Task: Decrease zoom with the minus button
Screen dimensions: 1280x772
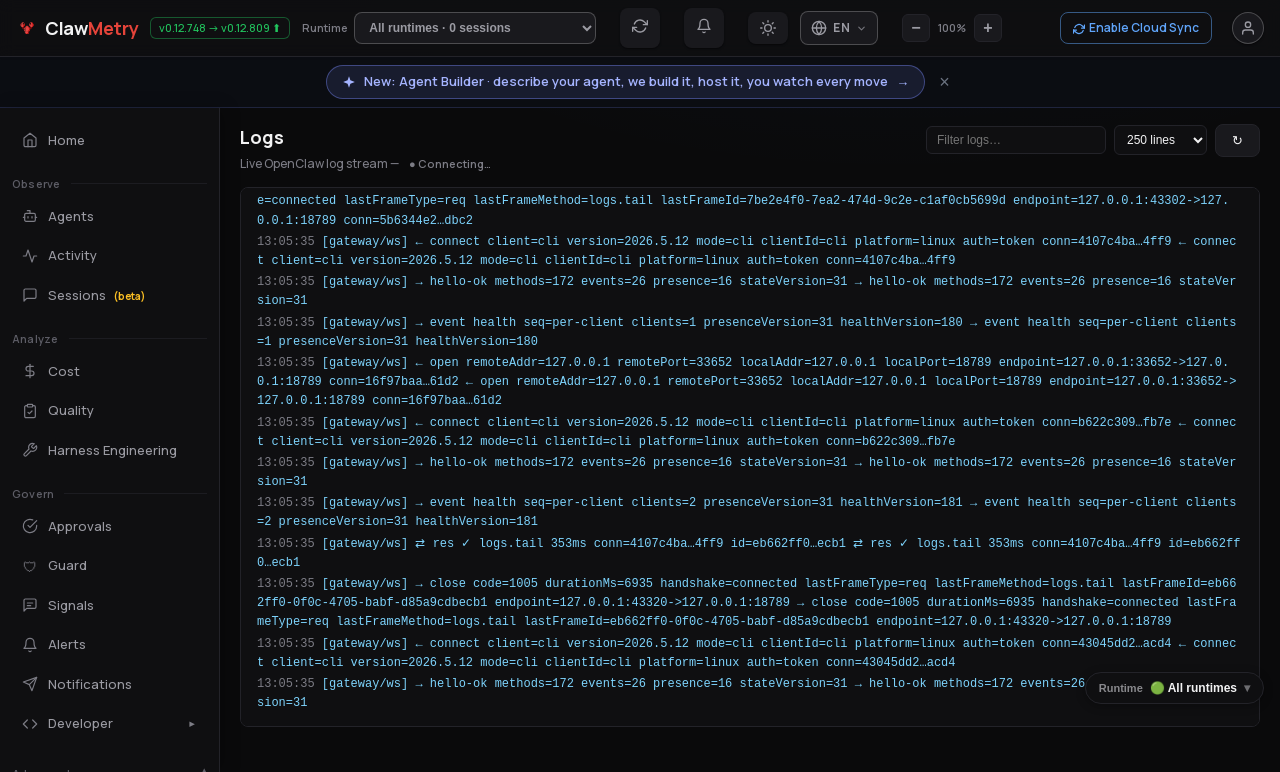Action: point(916,28)
